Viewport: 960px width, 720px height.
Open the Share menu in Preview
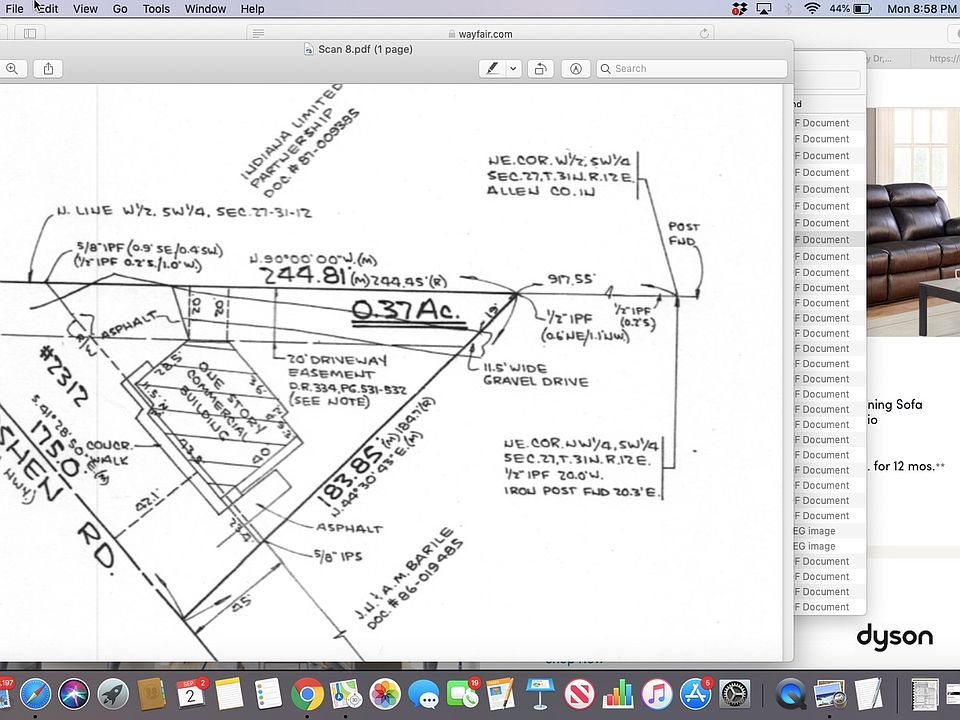(48, 68)
